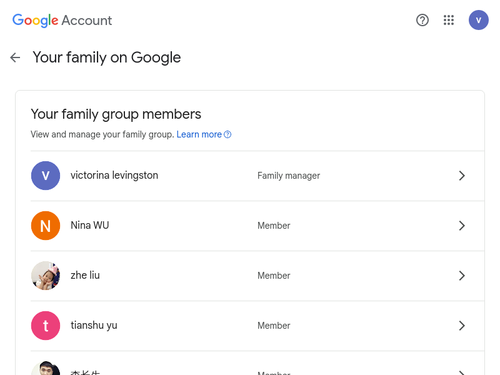The height and width of the screenshot is (375, 500).
Task: Go back using the left arrow
Action: coord(15,57)
